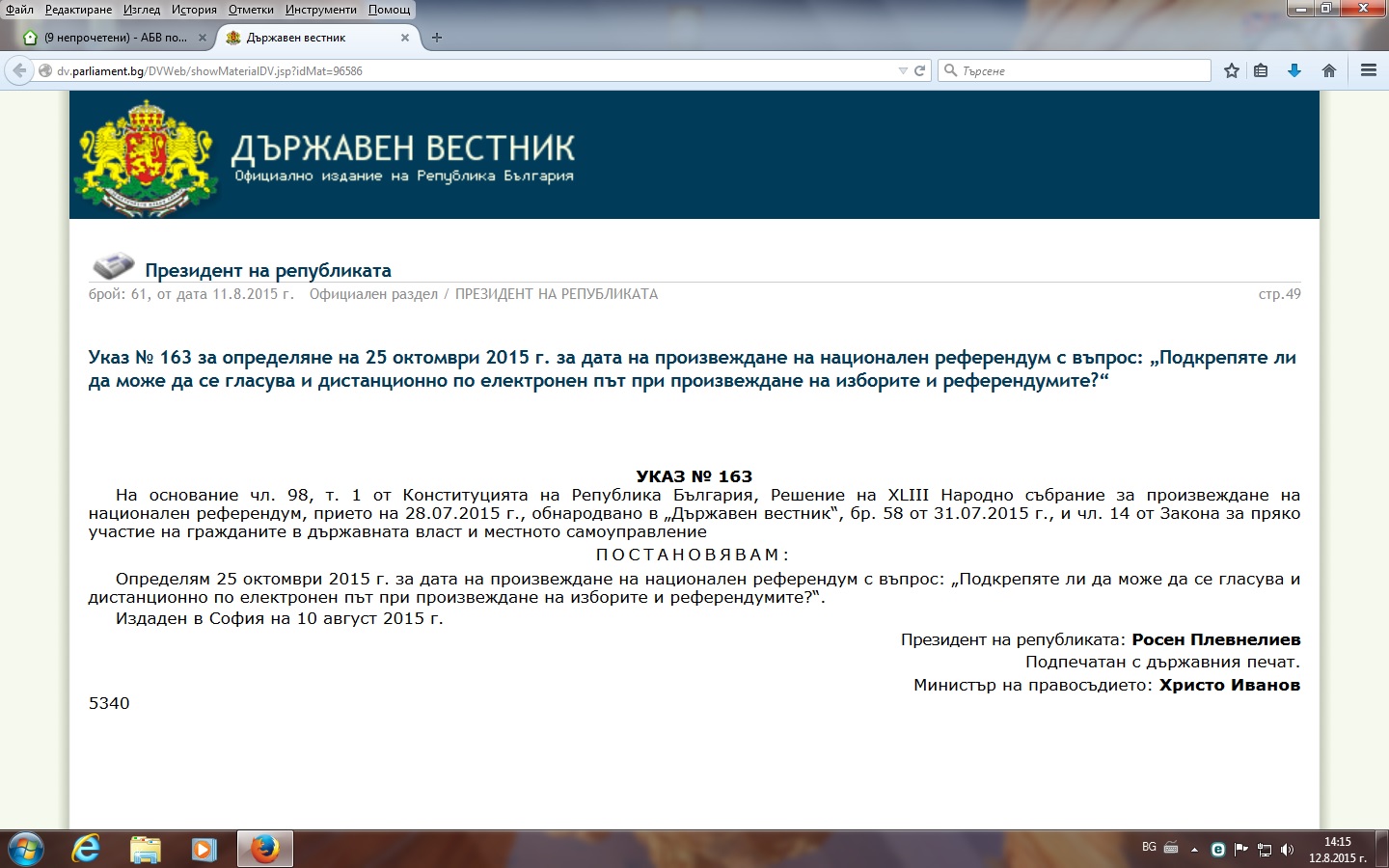Screen dimensions: 1389x868
Task: Open Internet Explorer from the taskbar
Action: point(87,849)
